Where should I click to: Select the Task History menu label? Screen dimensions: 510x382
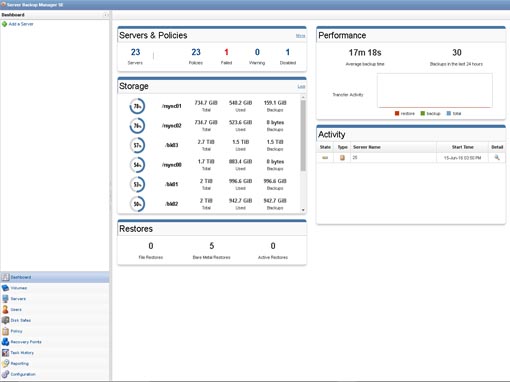[x=22, y=353]
